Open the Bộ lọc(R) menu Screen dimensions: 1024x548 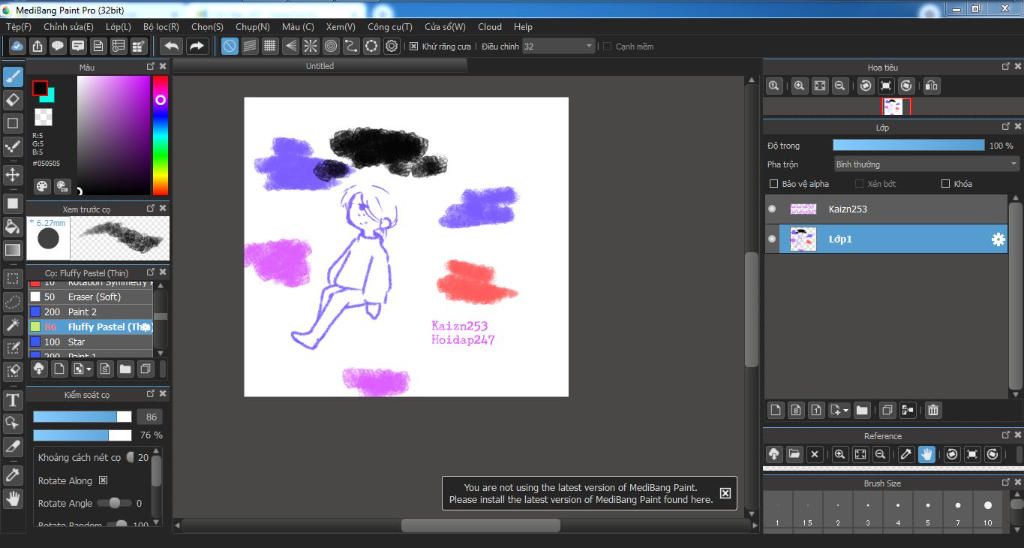click(x=161, y=27)
